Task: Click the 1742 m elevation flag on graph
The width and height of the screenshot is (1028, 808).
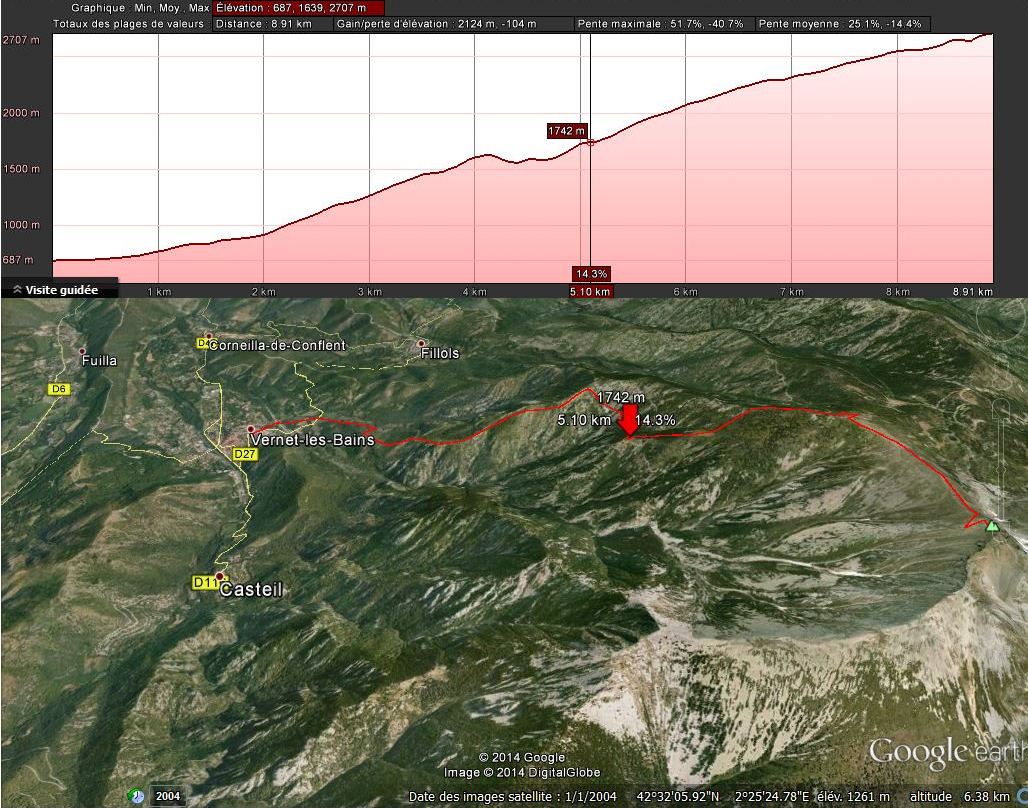Action: 567,129
